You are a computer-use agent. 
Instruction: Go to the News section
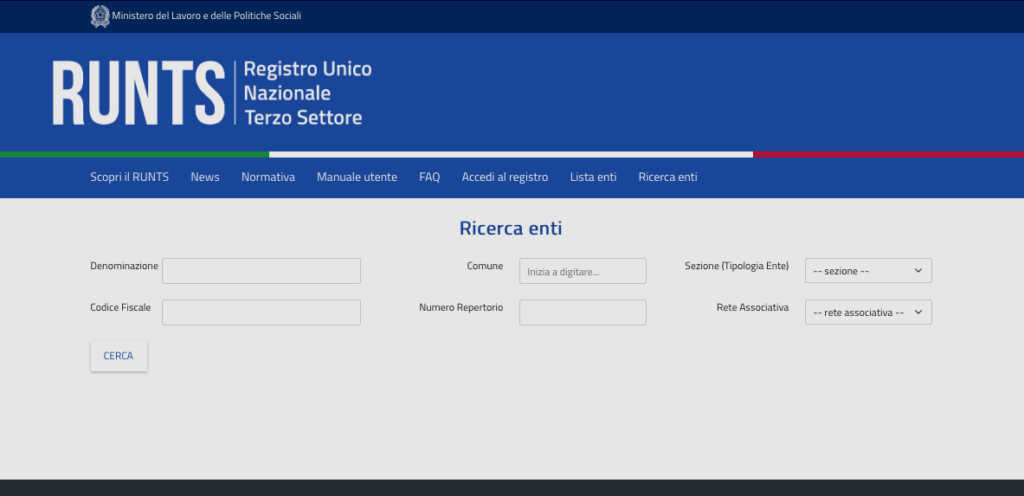click(x=205, y=177)
